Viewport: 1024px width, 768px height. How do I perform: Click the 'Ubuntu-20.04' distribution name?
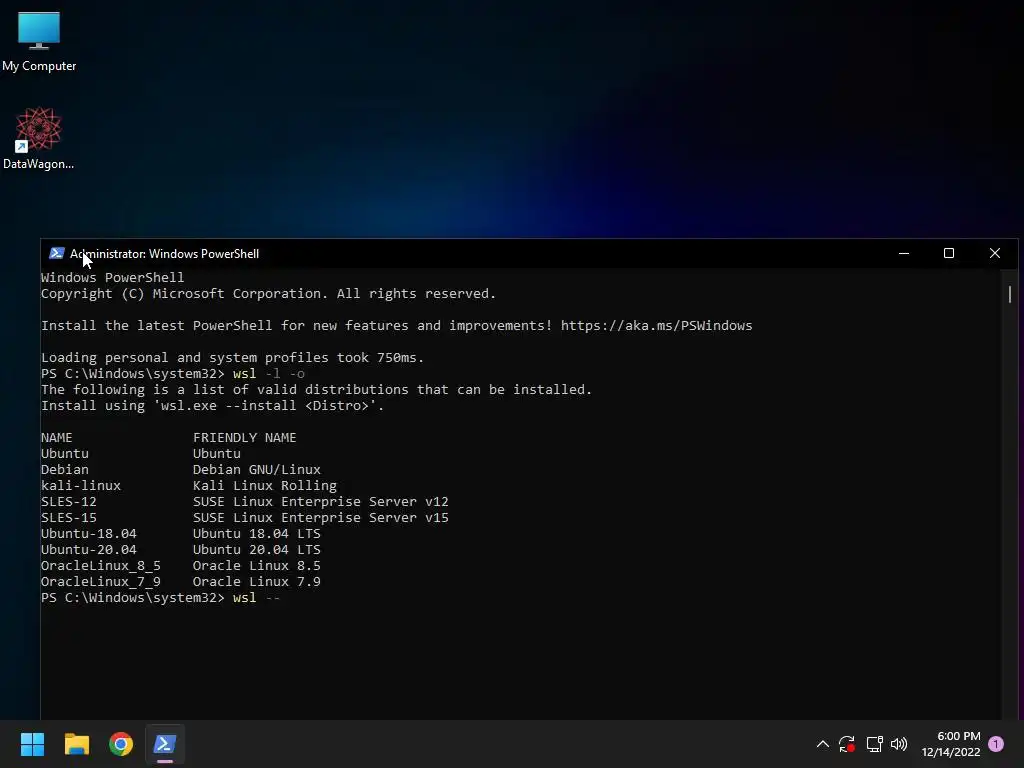(89, 549)
